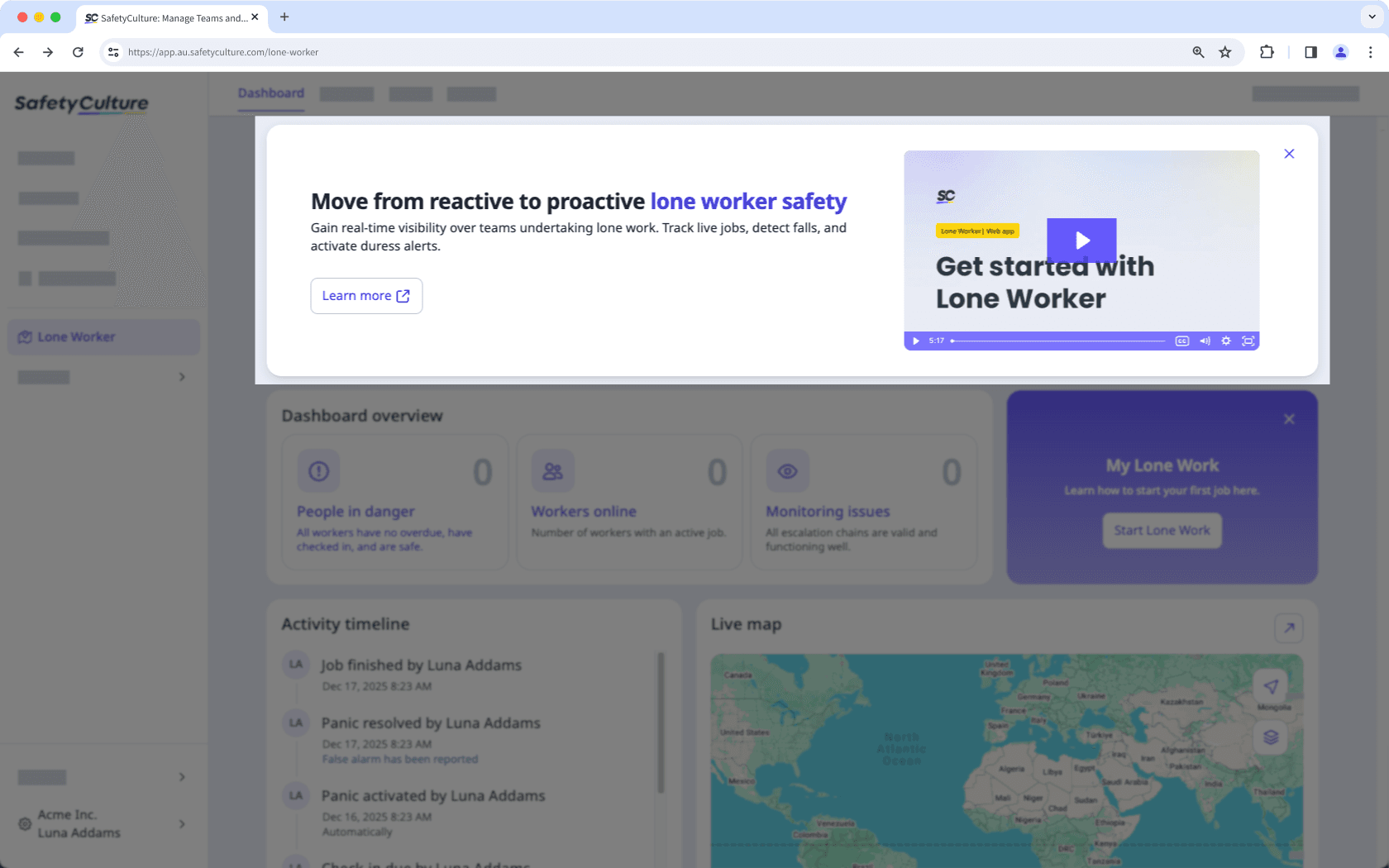Screen dimensions: 1389x868
Task: Open video settings gear
Action: click(x=1226, y=341)
